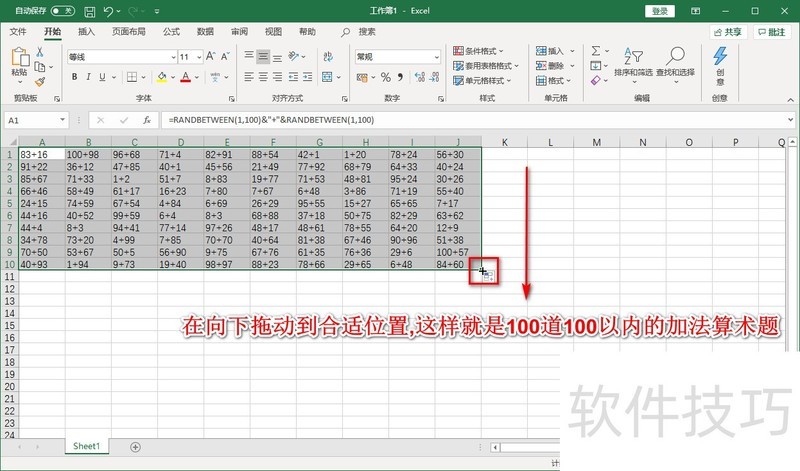The image size is (800, 471).
Task: Switch to the Page Layout tab
Action: tap(129, 32)
